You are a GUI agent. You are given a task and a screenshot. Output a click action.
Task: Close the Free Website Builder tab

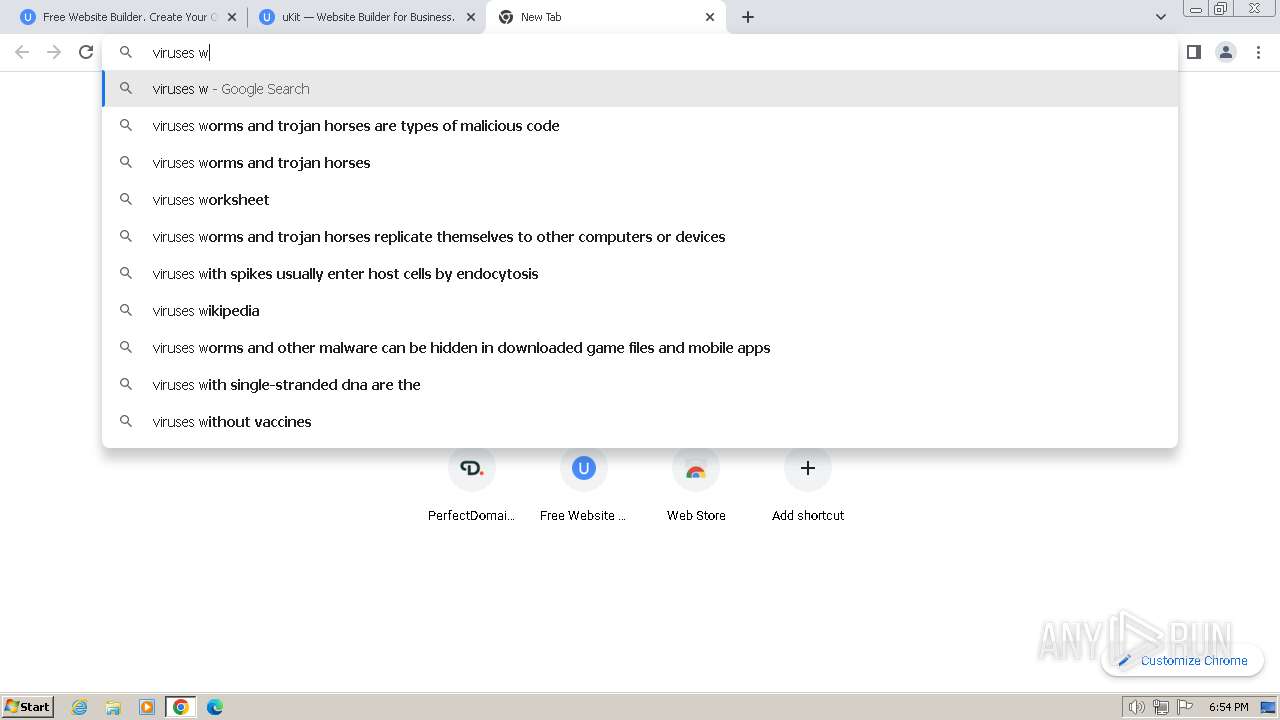coord(232,17)
